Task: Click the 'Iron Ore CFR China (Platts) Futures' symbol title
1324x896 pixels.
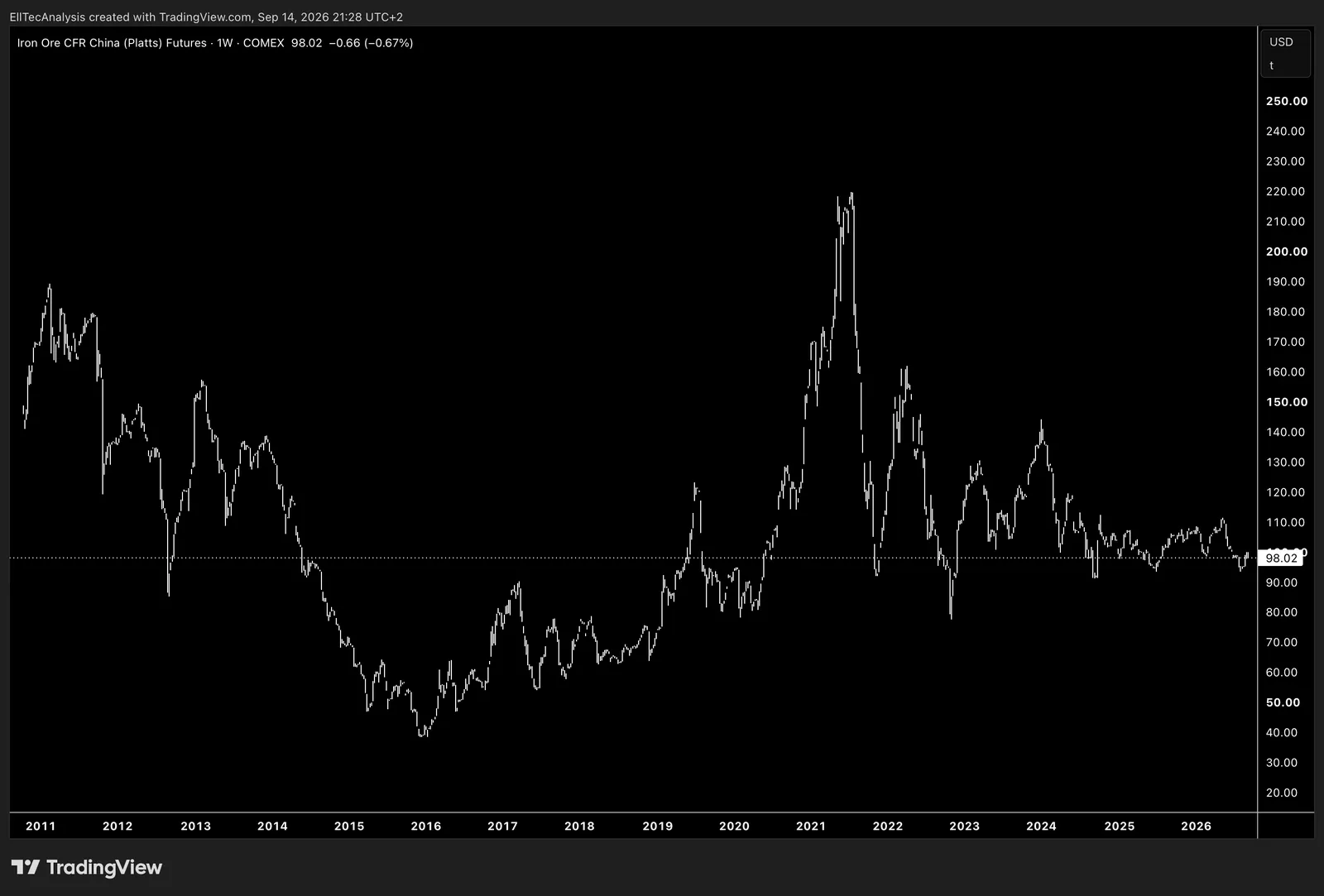Action: pyautogui.click(x=112, y=43)
